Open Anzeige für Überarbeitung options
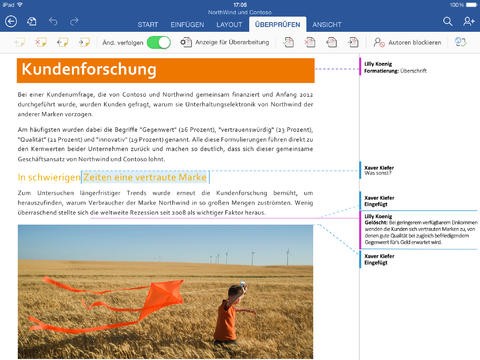This screenshot has height=360, width=480. tap(225, 42)
